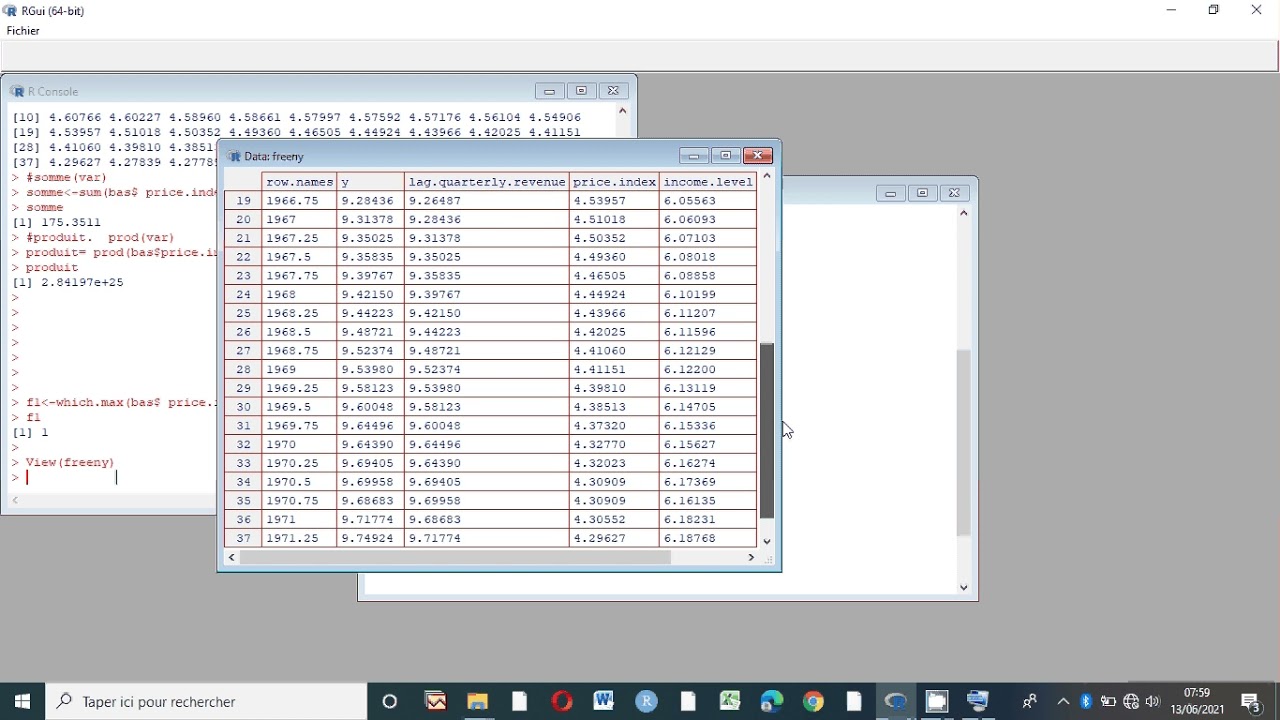Click cell 1968.75 in row.names column

(x=300, y=351)
